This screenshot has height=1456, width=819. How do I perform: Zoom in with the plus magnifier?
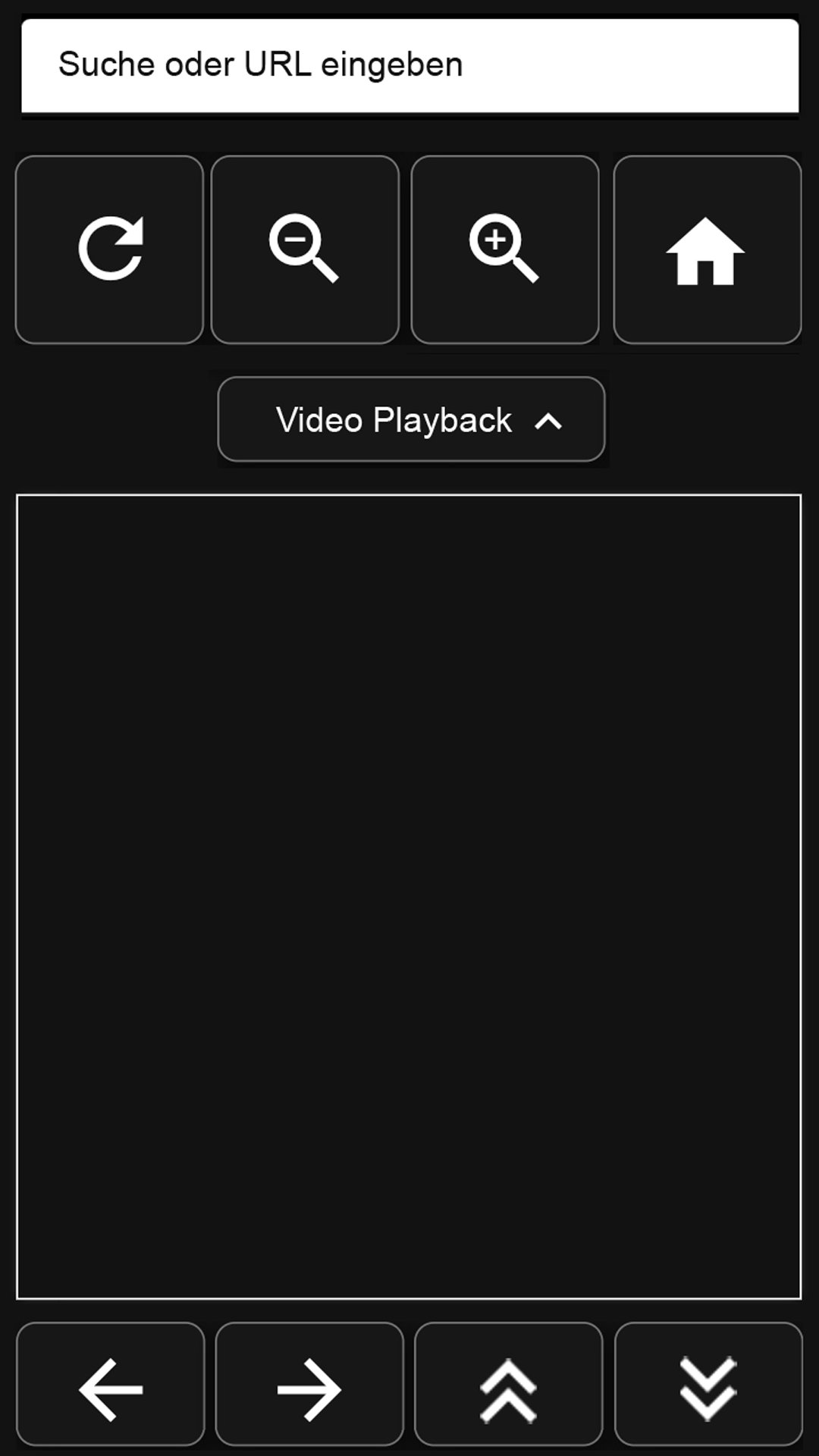505,249
